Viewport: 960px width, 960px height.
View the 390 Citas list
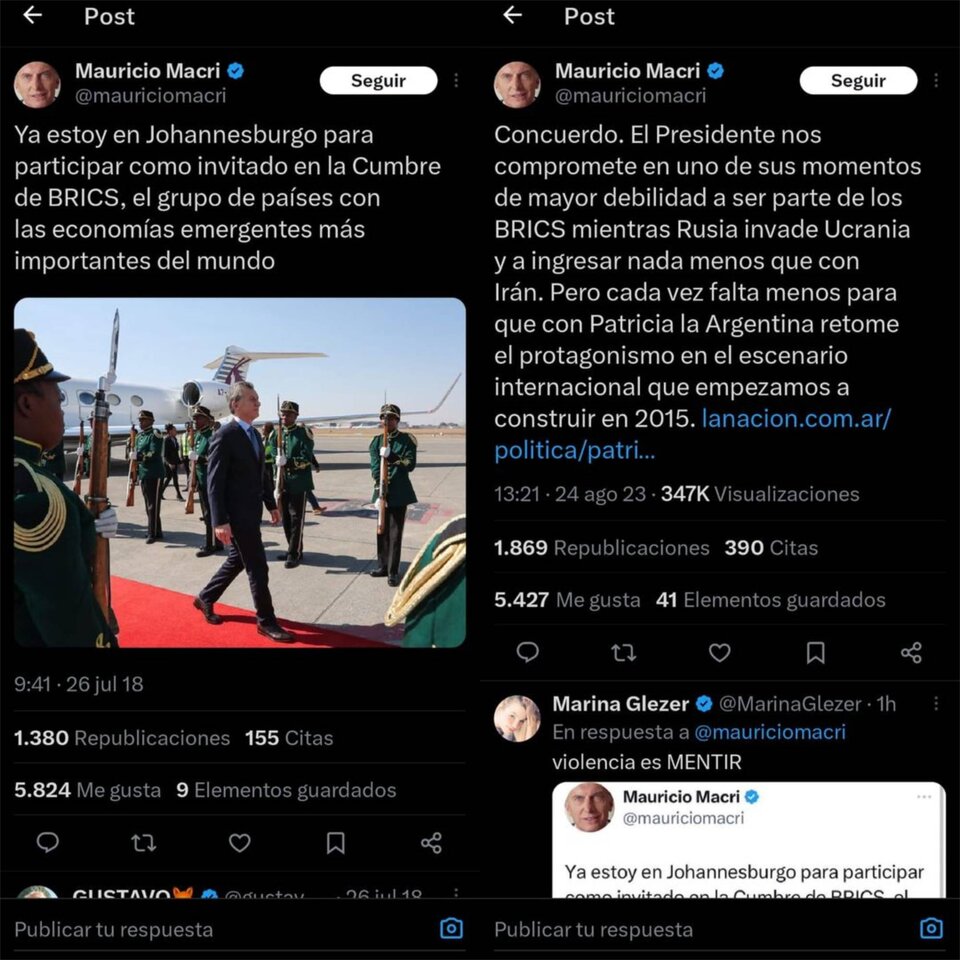771,547
